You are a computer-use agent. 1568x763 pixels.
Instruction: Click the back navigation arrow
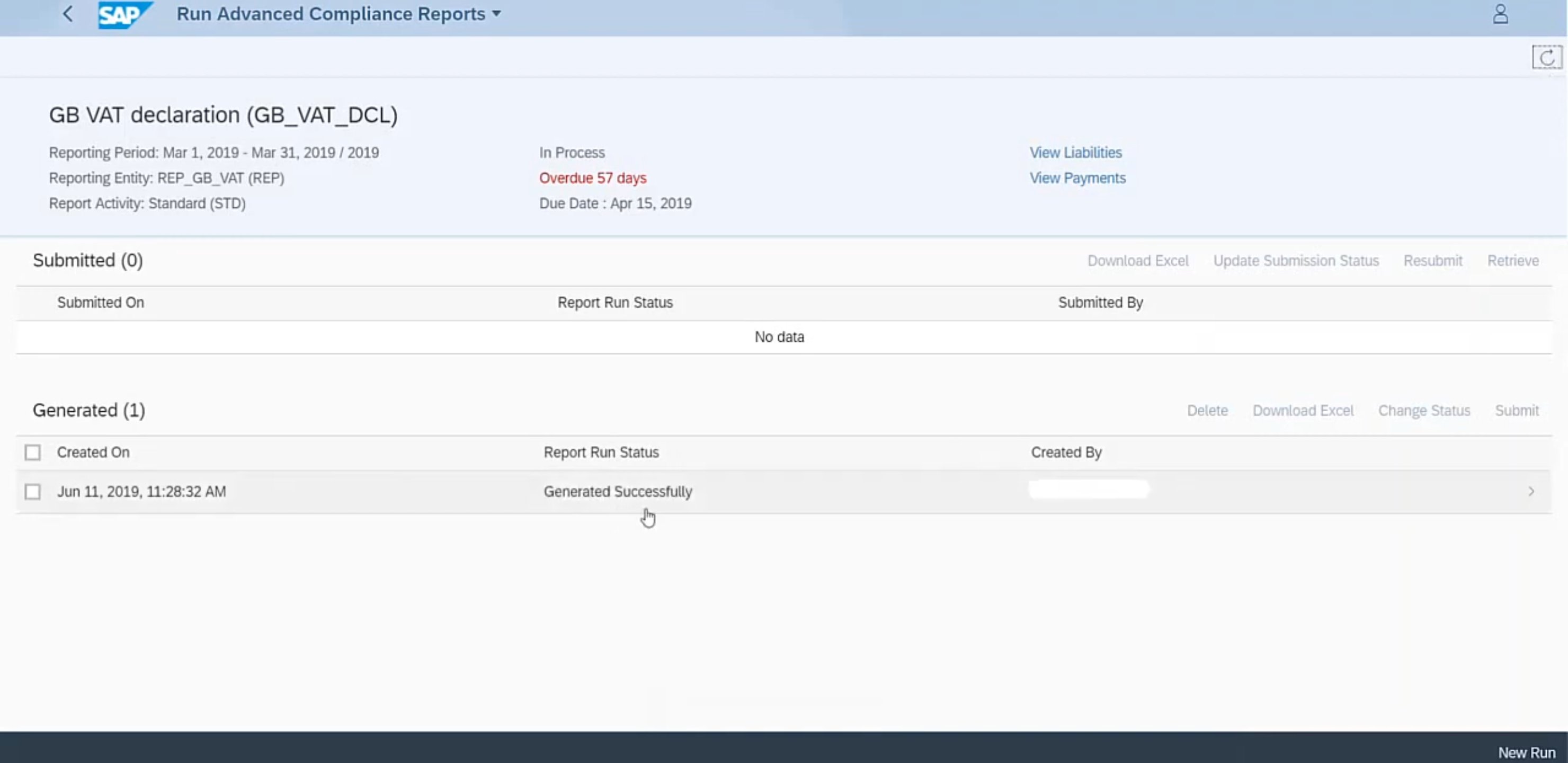click(68, 14)
